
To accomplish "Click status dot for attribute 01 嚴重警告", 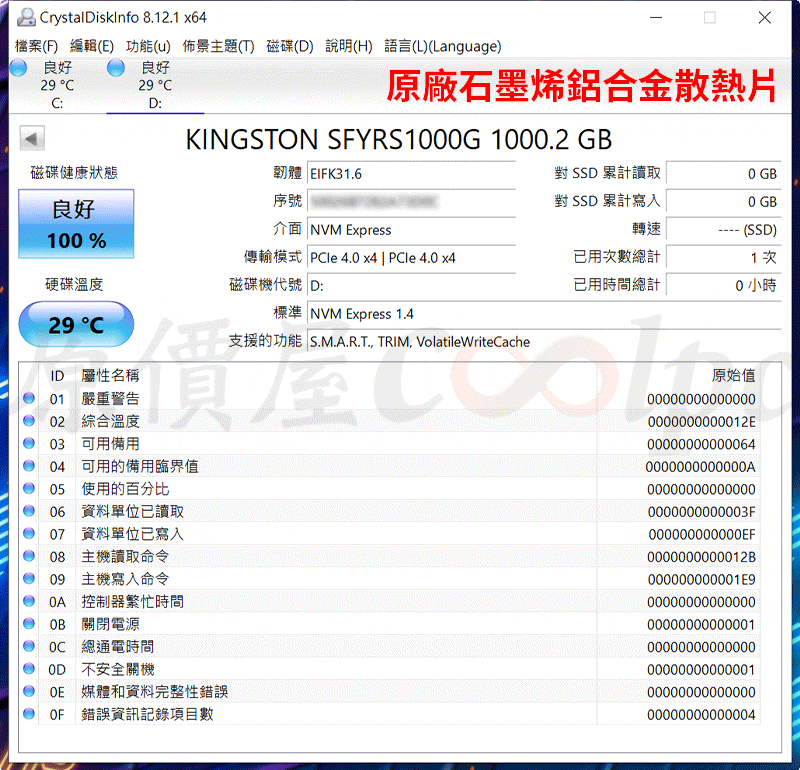I will 29,398.
